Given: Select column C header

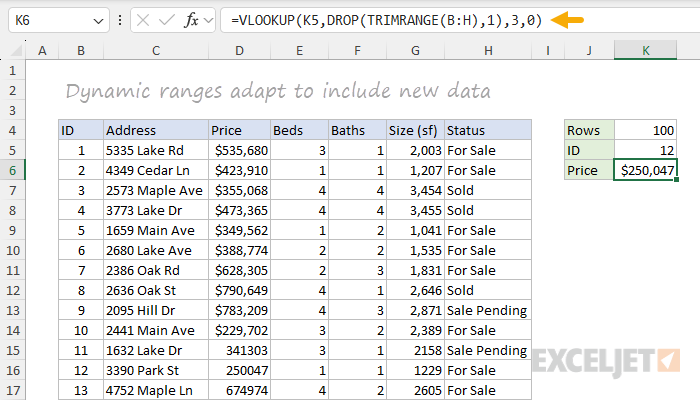Looking at the screenshot, I should click(156, 50).
